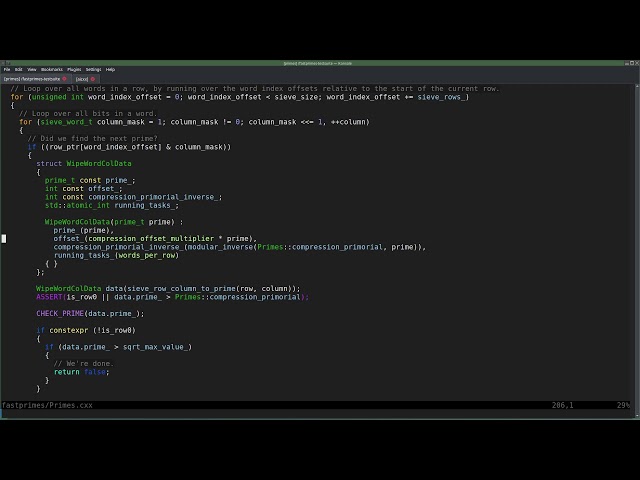Click the Konsole window title text
The image size is (640, 480).
(x=318, y=63)
